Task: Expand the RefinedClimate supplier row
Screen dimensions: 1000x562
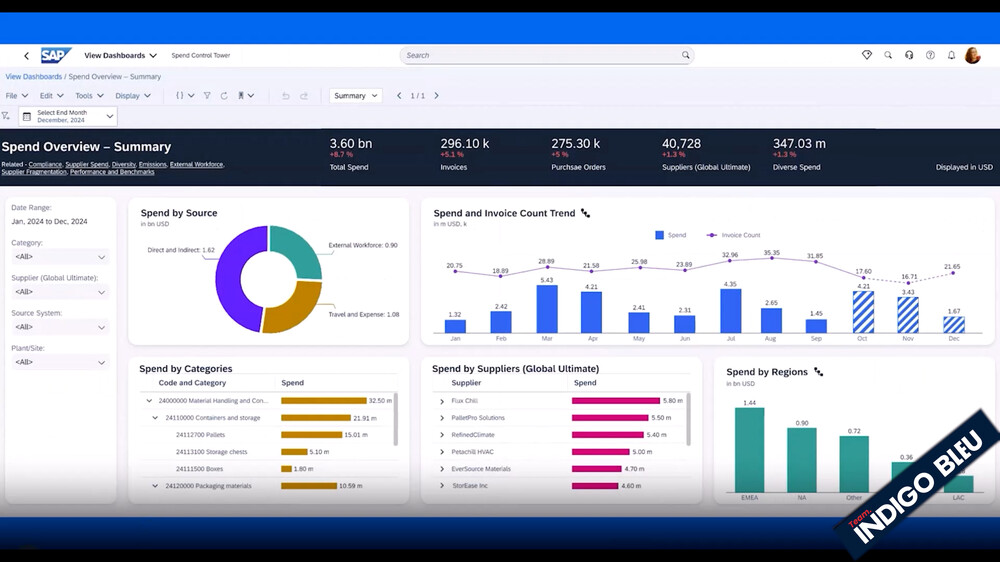Action: point(442,435)
